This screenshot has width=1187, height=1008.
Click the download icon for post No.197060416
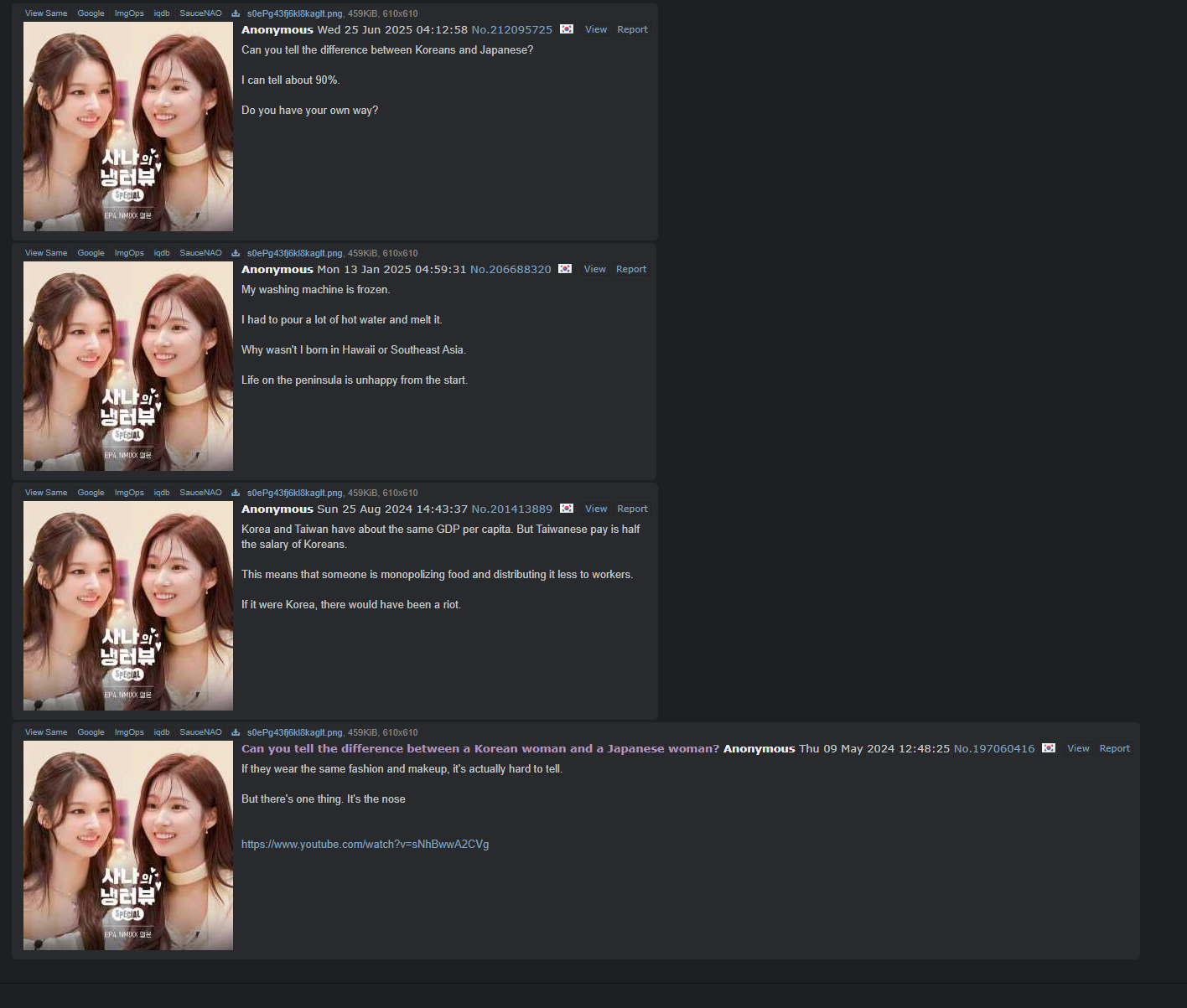(x=236, y=732)
